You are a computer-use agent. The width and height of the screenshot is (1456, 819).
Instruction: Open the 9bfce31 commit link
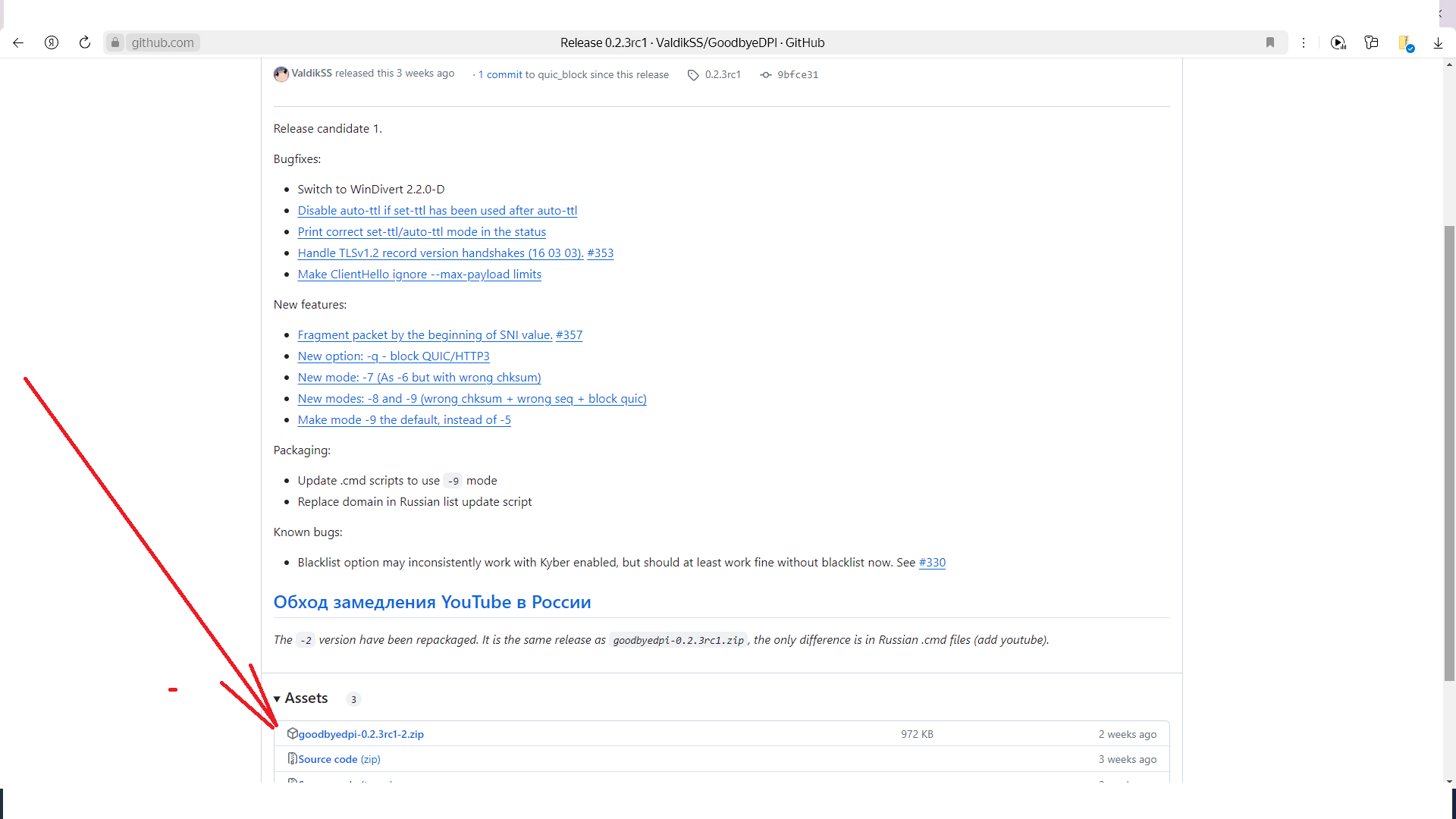coord(797,74)
